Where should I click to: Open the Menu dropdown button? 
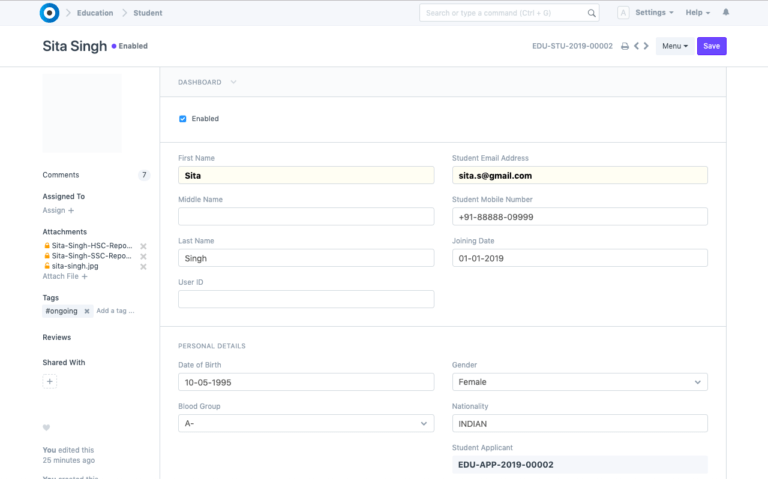pyautogui.click(x=674, y=46)
